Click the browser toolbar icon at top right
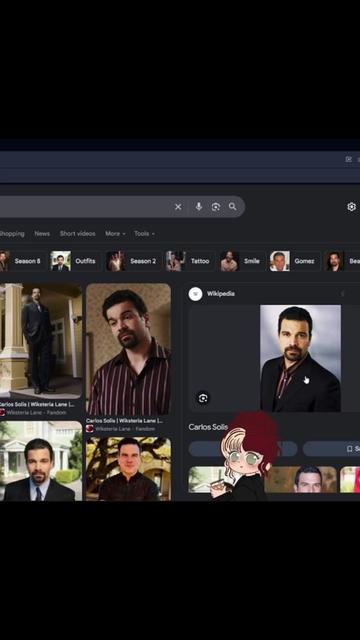Viewport: 360px width, 640px height. [348, 159]
